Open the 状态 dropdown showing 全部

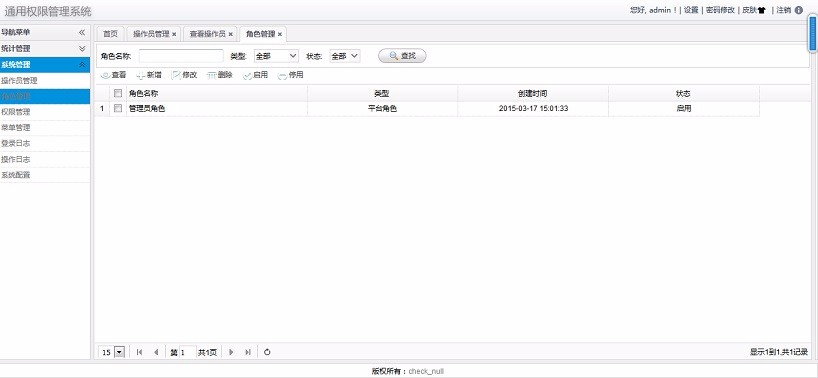pyautogui.click(x=345, y=56)
